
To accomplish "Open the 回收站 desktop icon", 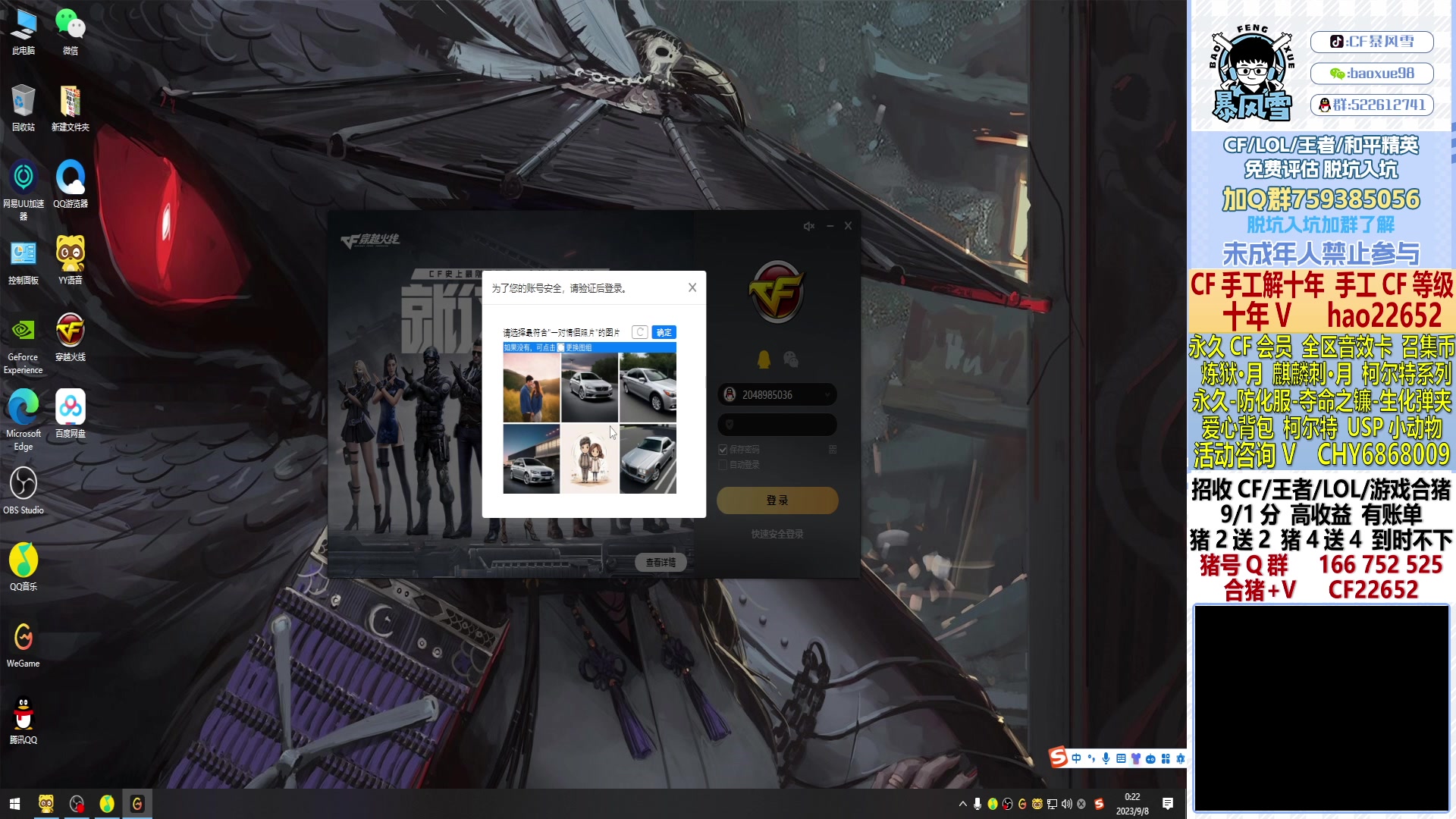I will [24, 108].
